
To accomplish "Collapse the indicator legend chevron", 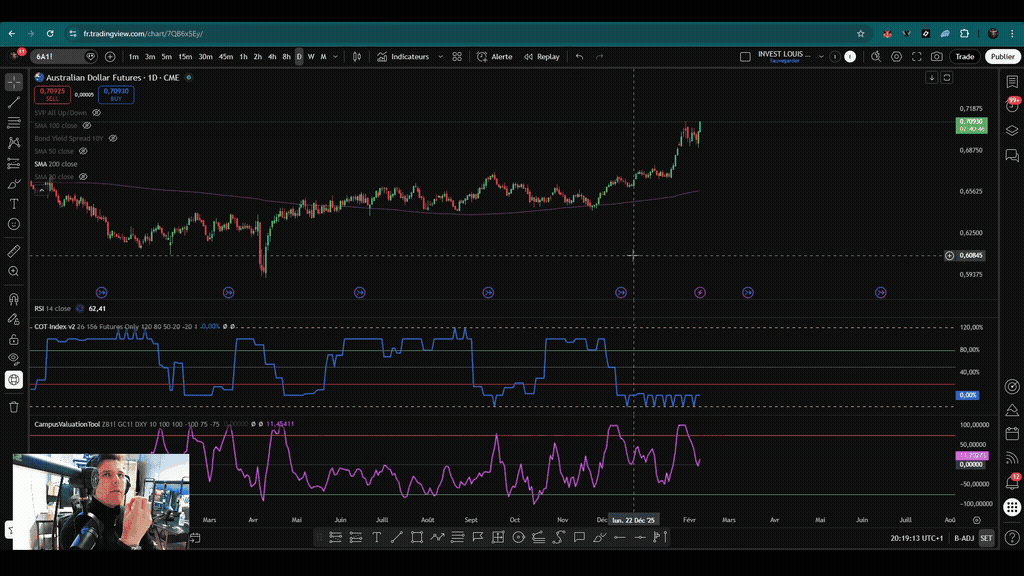I will 41,190.
